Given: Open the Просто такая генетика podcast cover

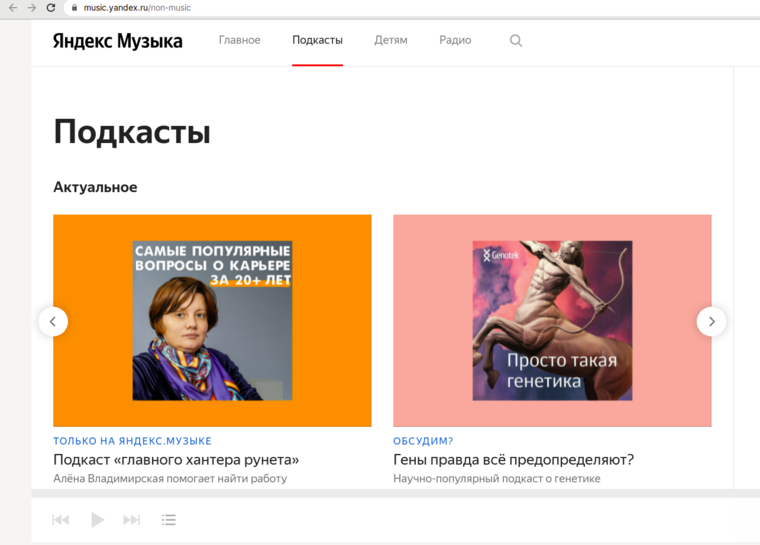Looking at the screenshot, I should [x=552, y=321].
